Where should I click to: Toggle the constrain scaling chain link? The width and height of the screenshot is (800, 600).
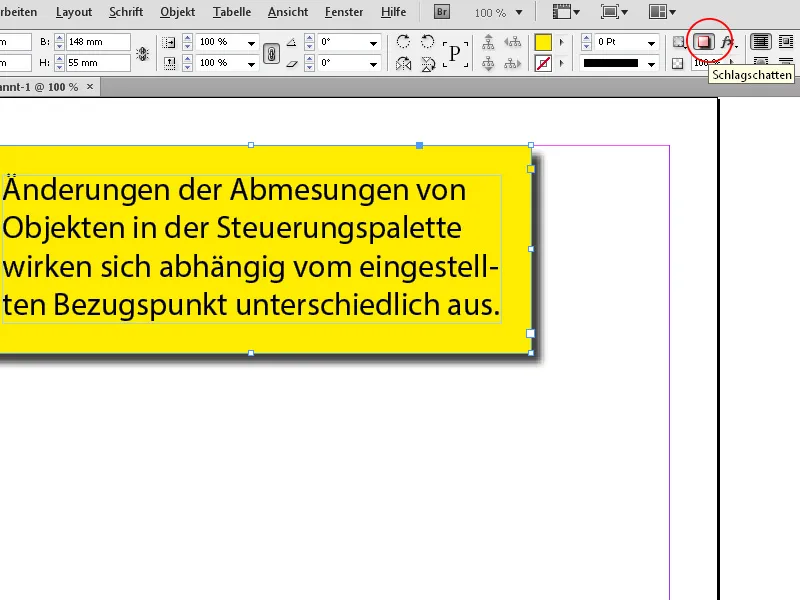pos(271,53)
